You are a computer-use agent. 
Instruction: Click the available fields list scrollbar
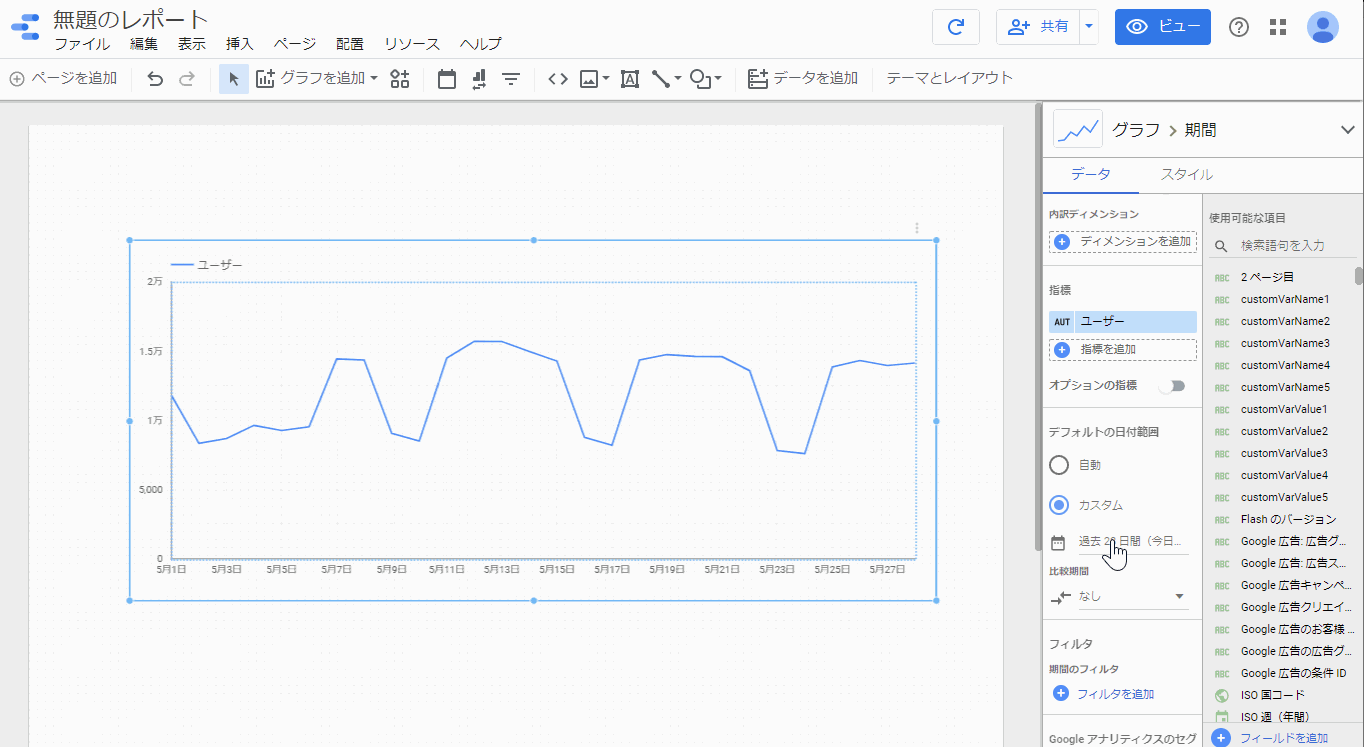click(x=1358, y=276)
